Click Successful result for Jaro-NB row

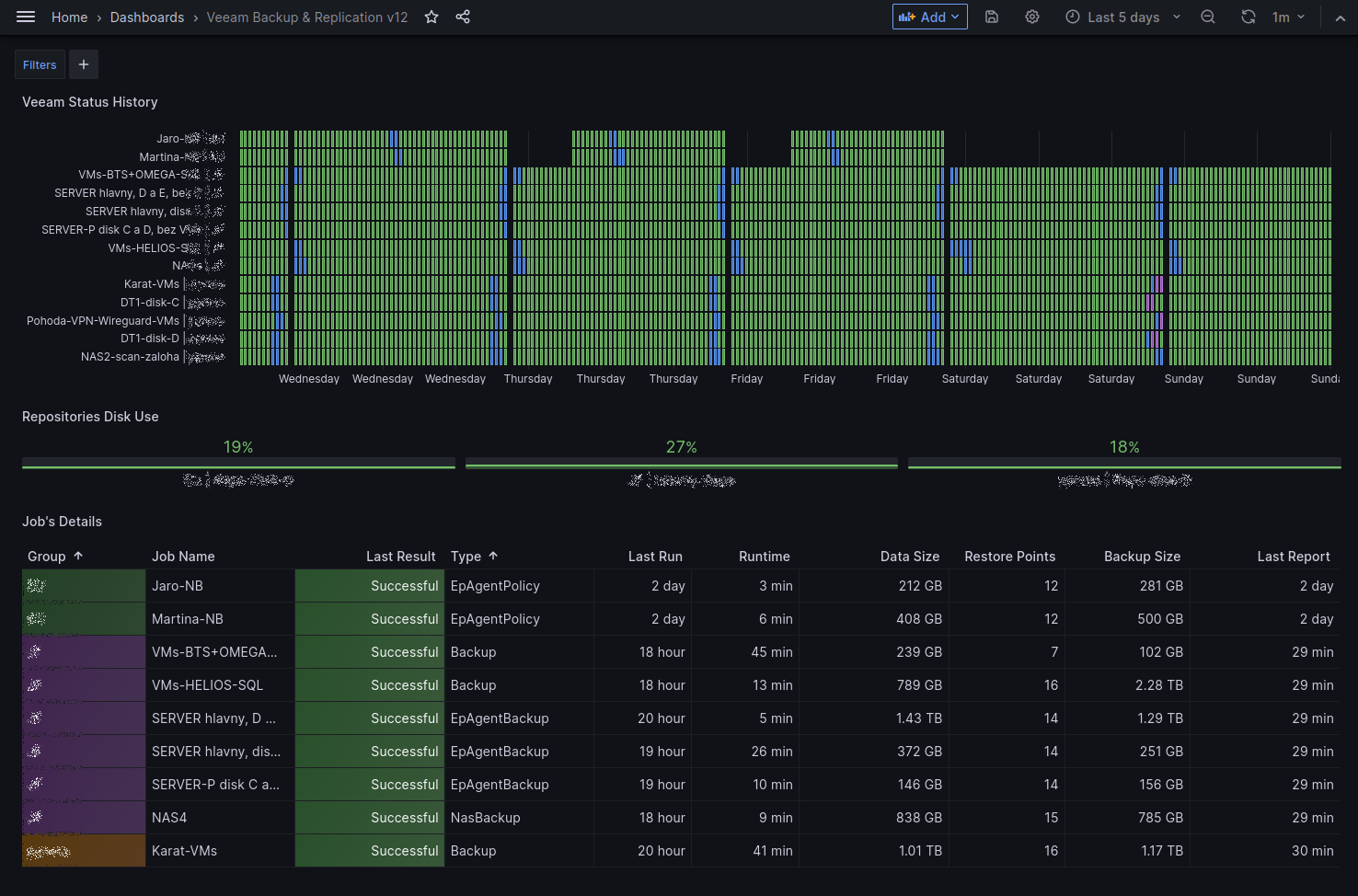[x=370, y=586]
